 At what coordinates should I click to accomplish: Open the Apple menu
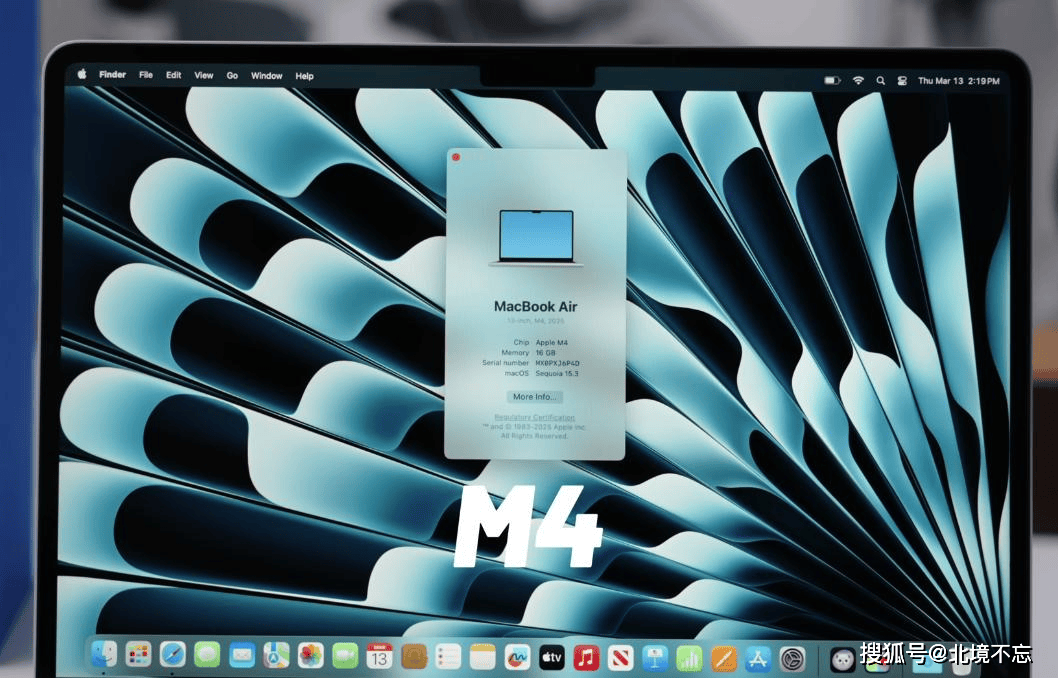82,75
